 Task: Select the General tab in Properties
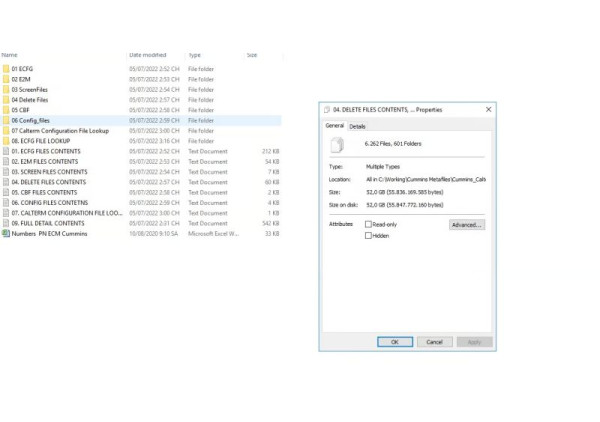[x=334, y=127]
